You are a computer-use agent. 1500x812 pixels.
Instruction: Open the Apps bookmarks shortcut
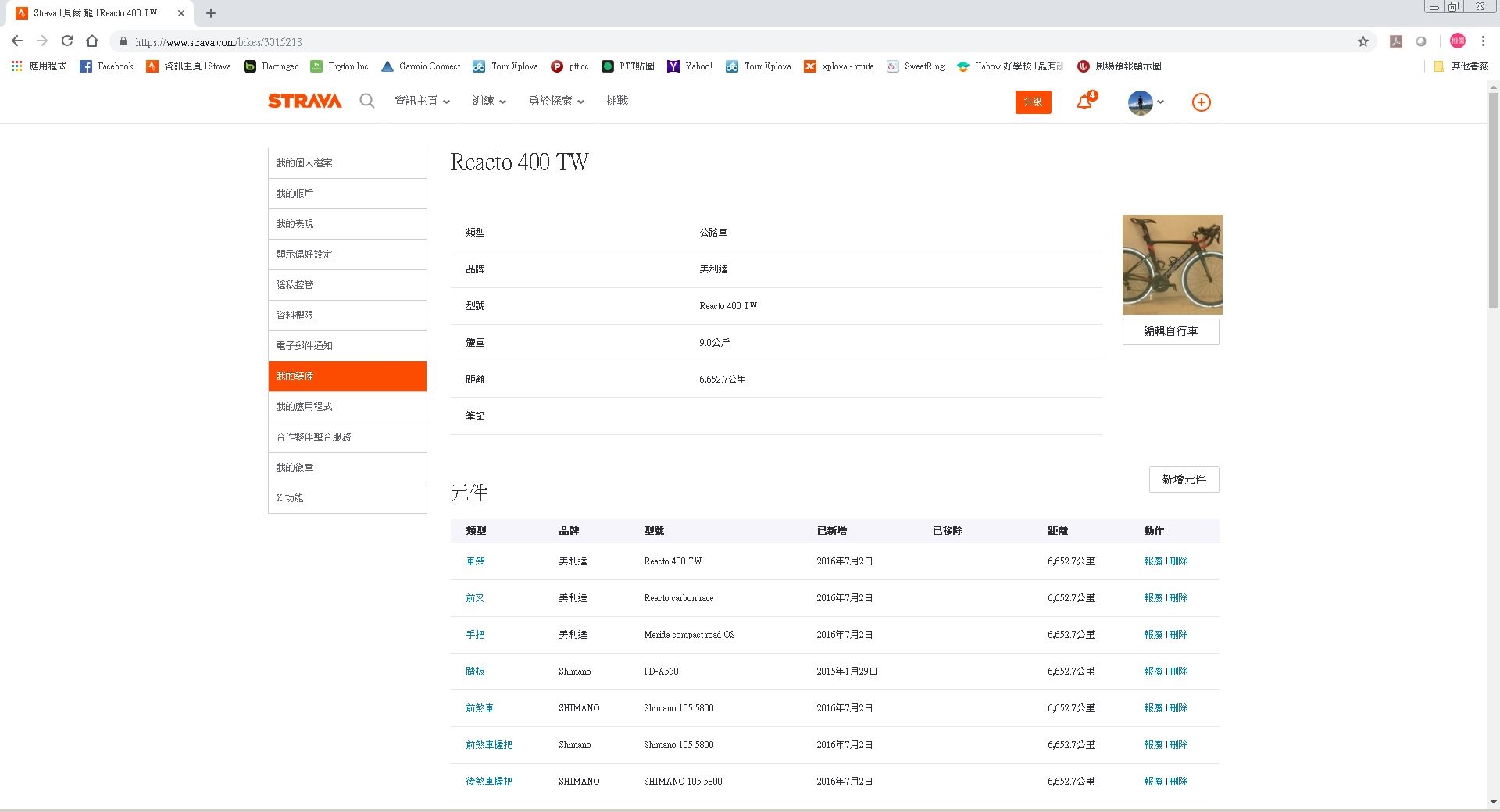[39, 66]
